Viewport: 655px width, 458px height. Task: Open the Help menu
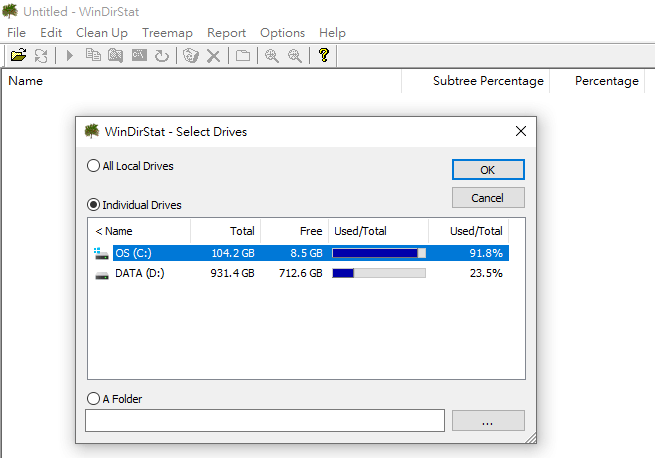(x=333, y=33)
